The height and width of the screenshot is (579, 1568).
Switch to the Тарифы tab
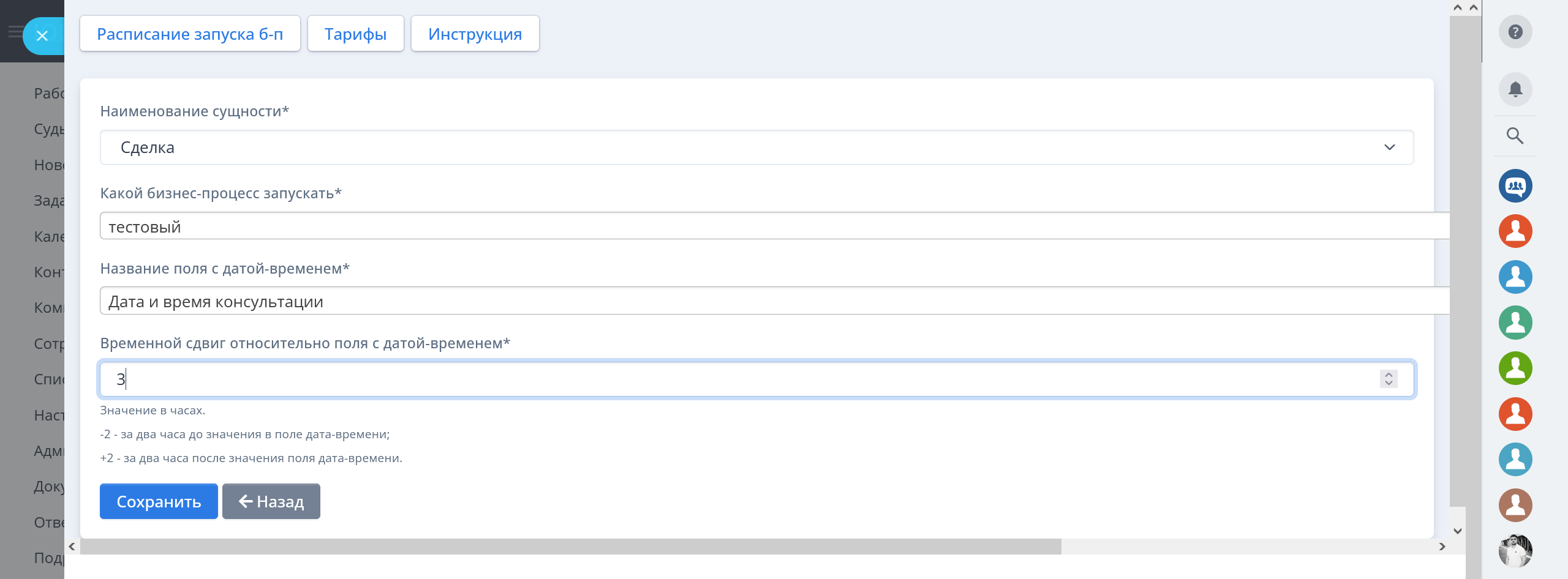pos(355,34)
